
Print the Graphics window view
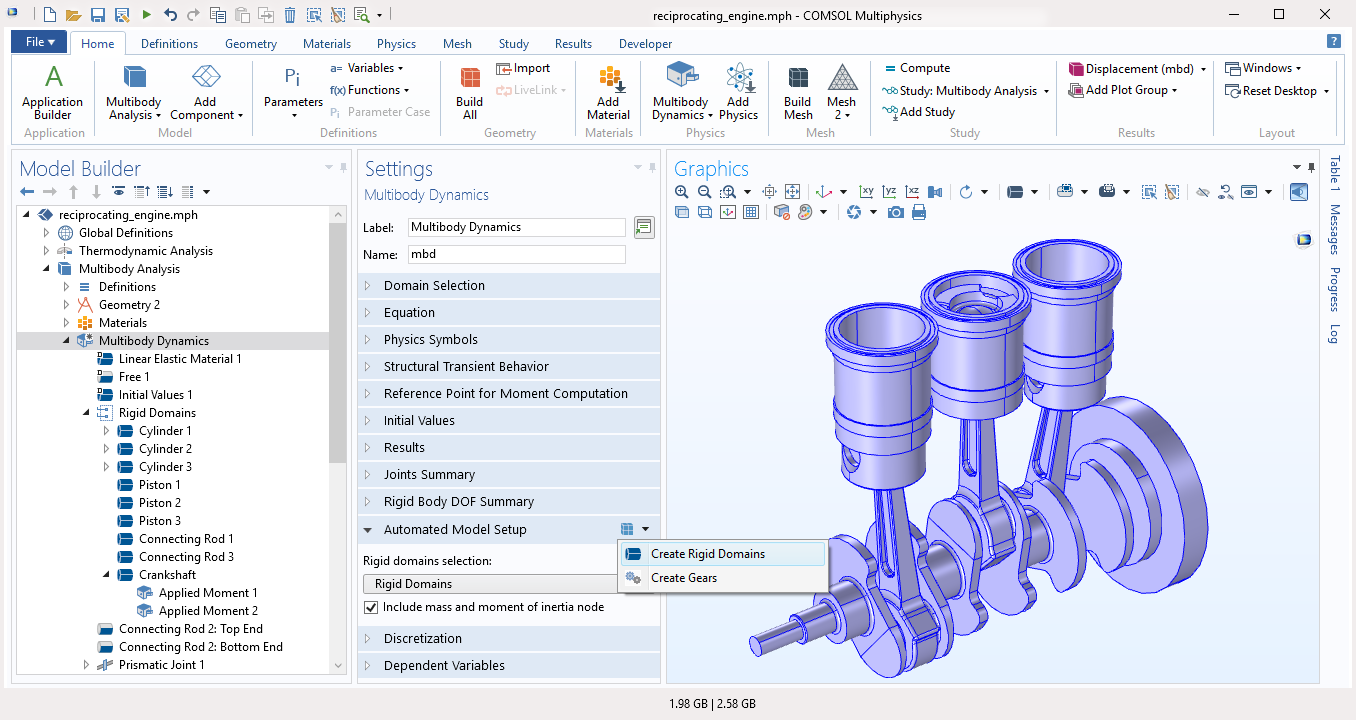click(x=919, y=212)
